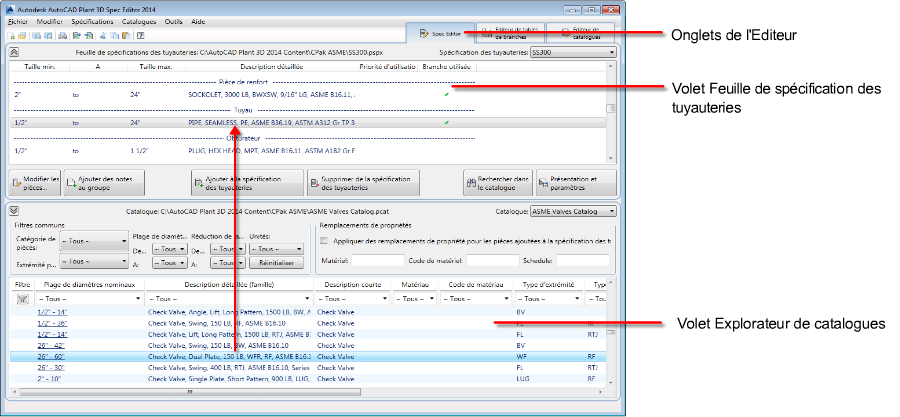Viewport: 900px width, 417px height.
Task: Click the Help question-mark toolbar icon
Action: 141,36
